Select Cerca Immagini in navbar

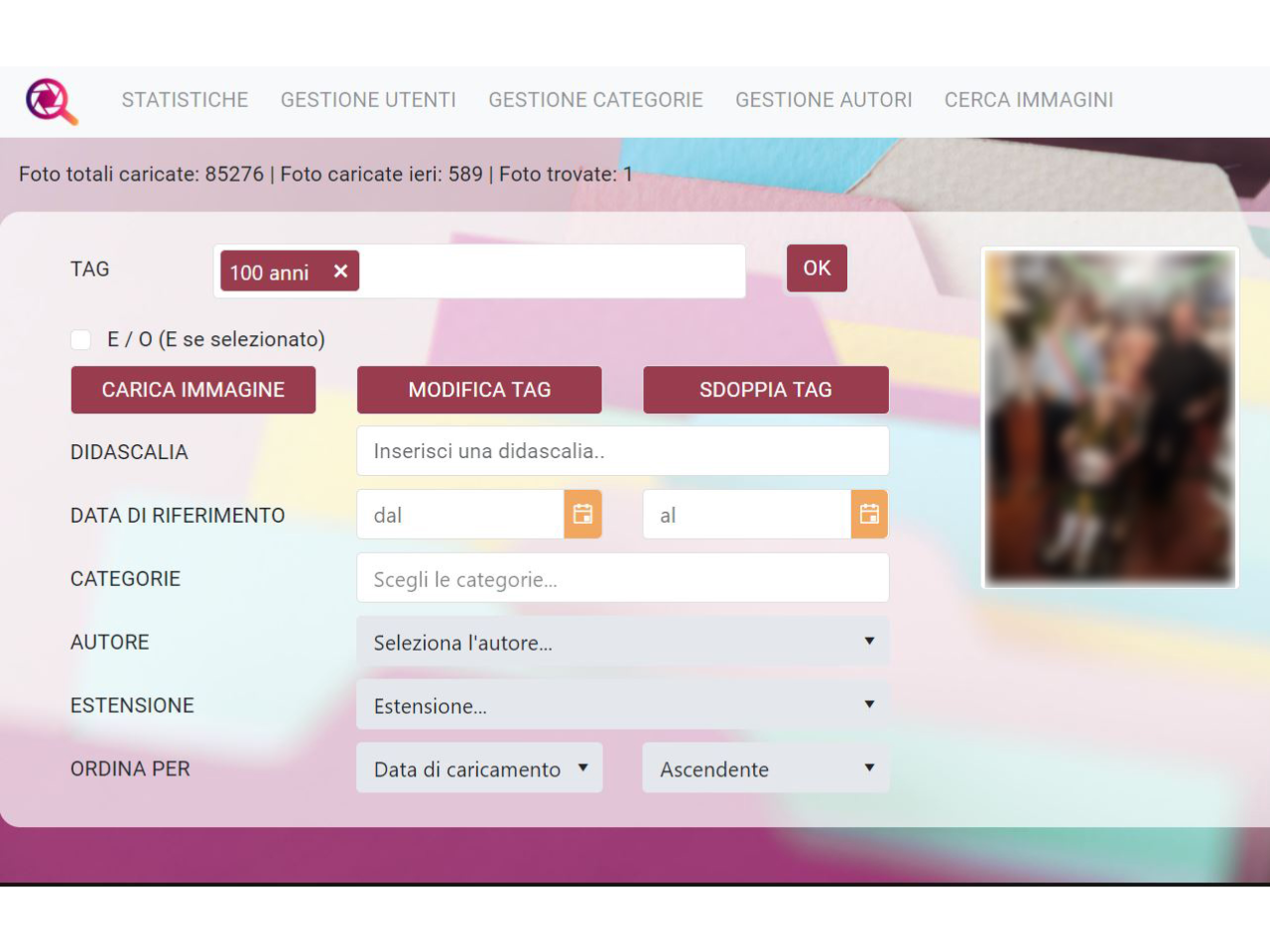[1029, 100]
